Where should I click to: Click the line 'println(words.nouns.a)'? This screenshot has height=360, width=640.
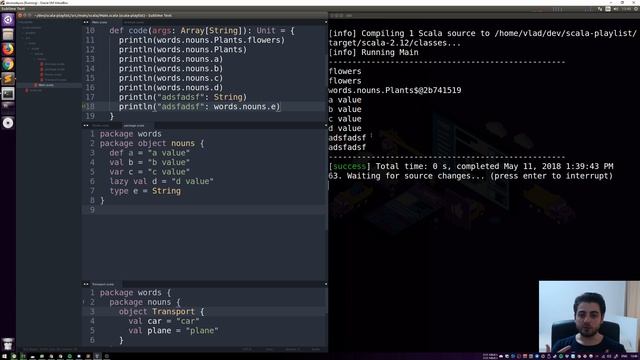coord(171,59)
